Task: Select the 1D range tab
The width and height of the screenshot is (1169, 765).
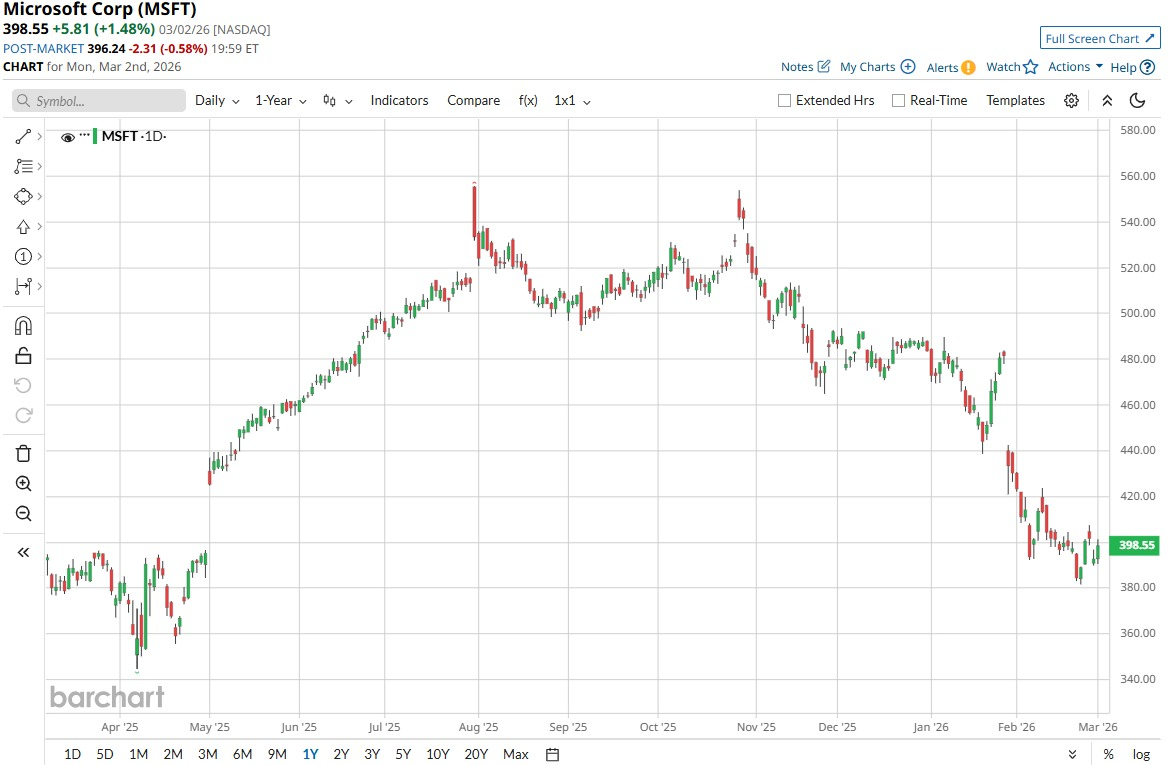Action: pyautogui.click(x=72, y=755)
